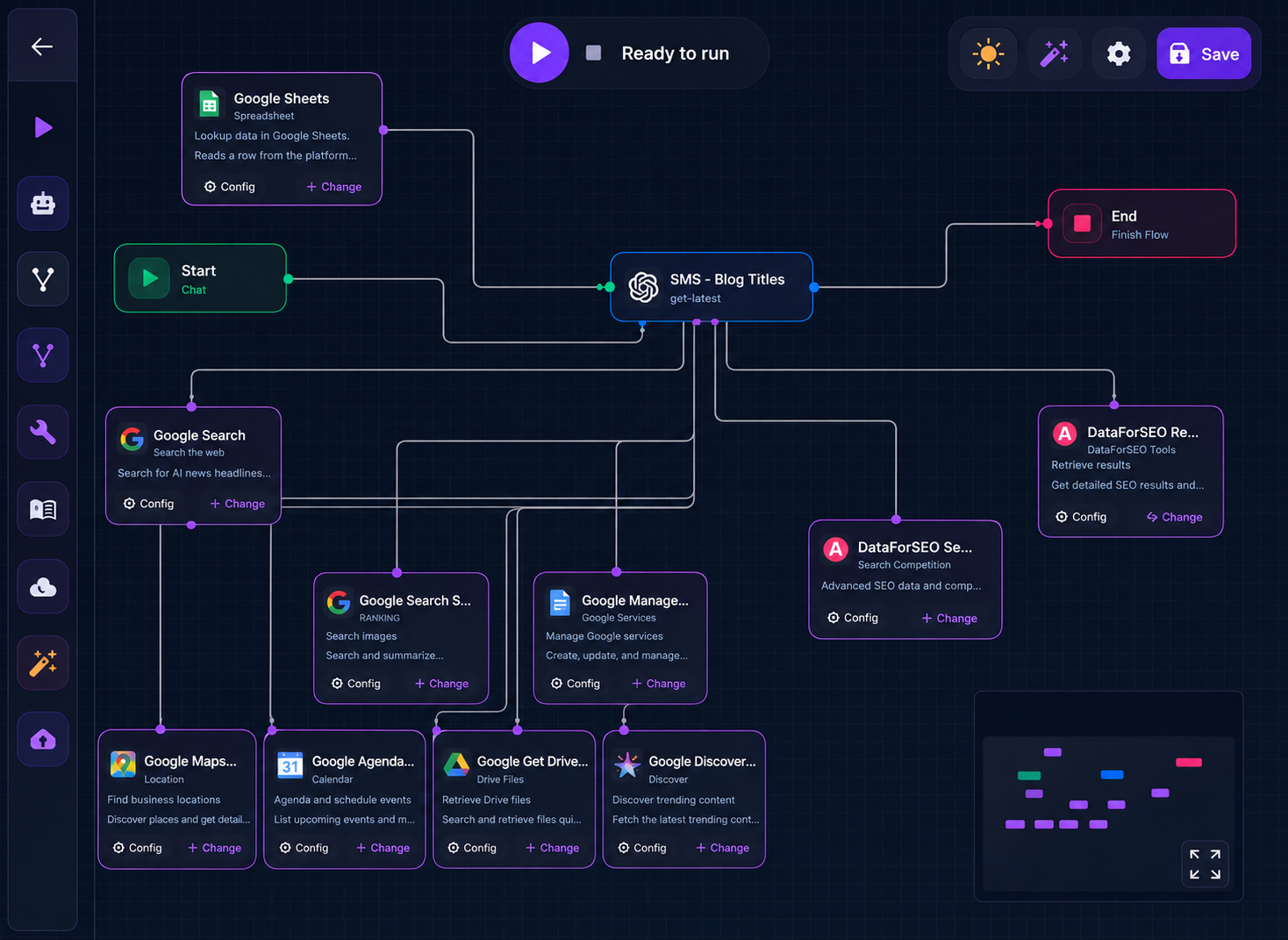The width and height of the screenshot is (1288, 940).
Task: Stop the flow with the square stop button
Action: tap(594, 53)
